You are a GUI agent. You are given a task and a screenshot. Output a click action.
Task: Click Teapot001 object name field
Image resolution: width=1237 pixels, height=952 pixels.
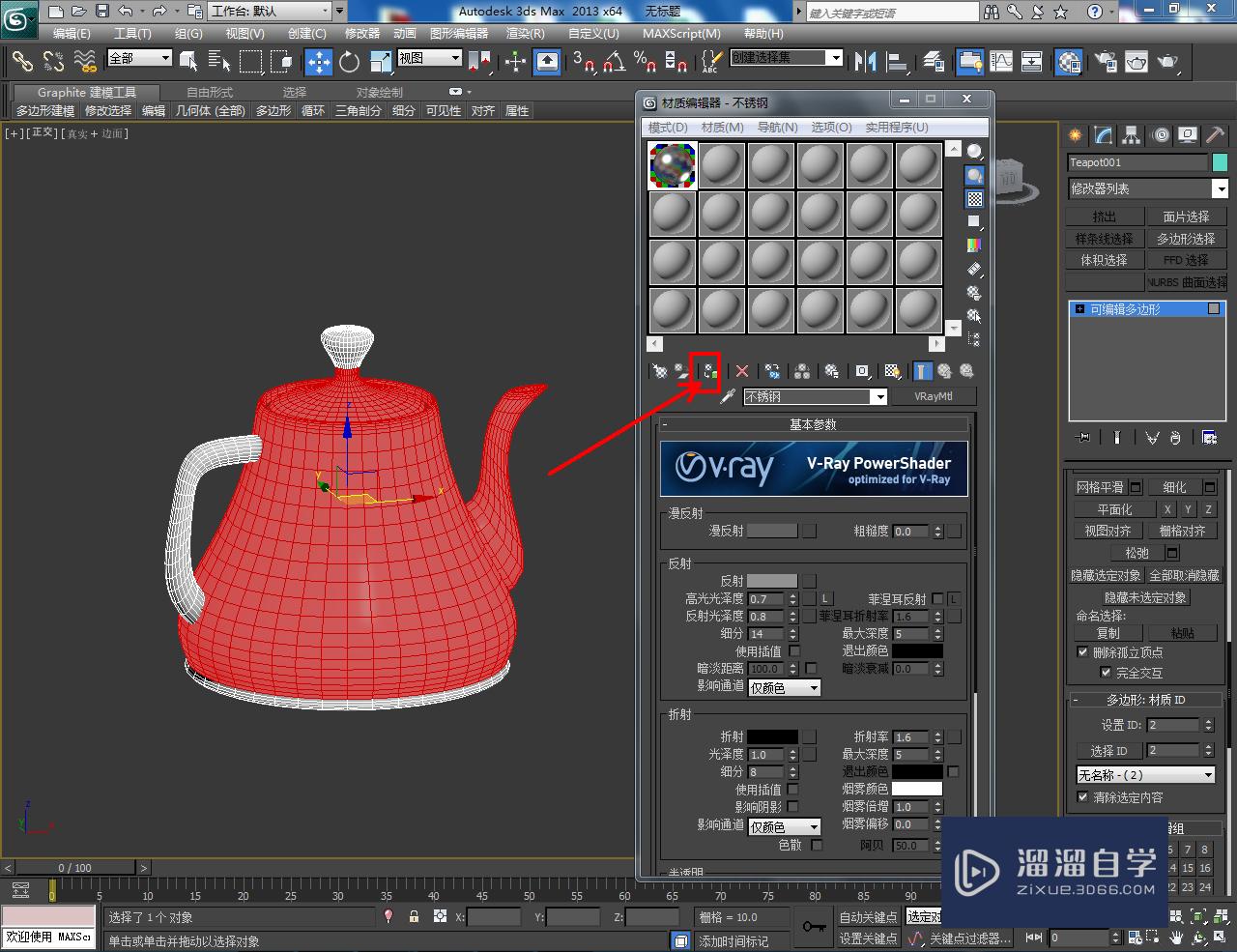coord(1137,162)
